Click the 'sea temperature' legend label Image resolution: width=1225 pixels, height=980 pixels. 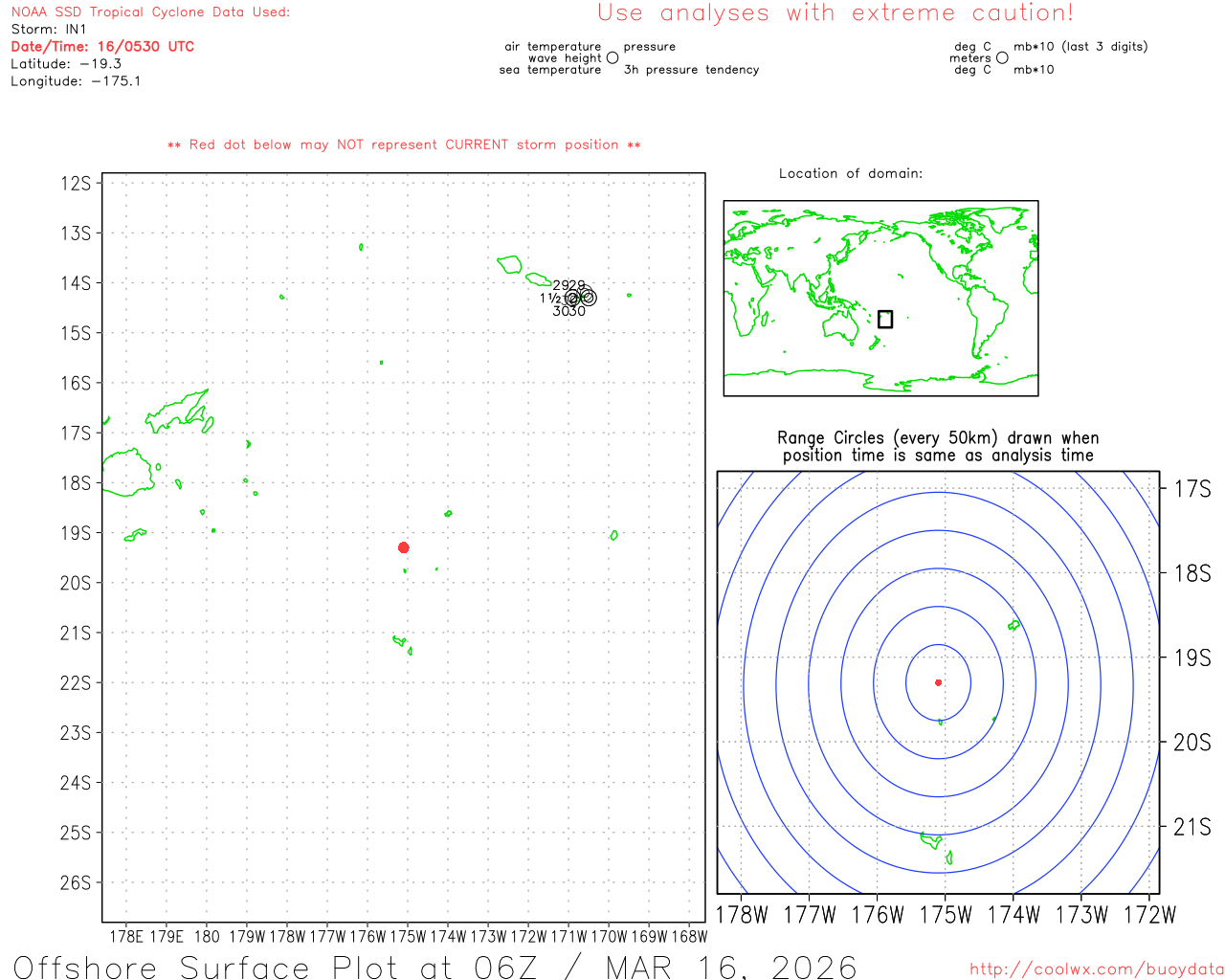(550, 70)
